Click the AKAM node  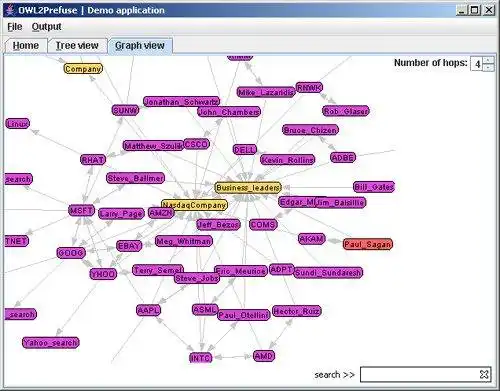pyautogui.click(x=312, y=239)
